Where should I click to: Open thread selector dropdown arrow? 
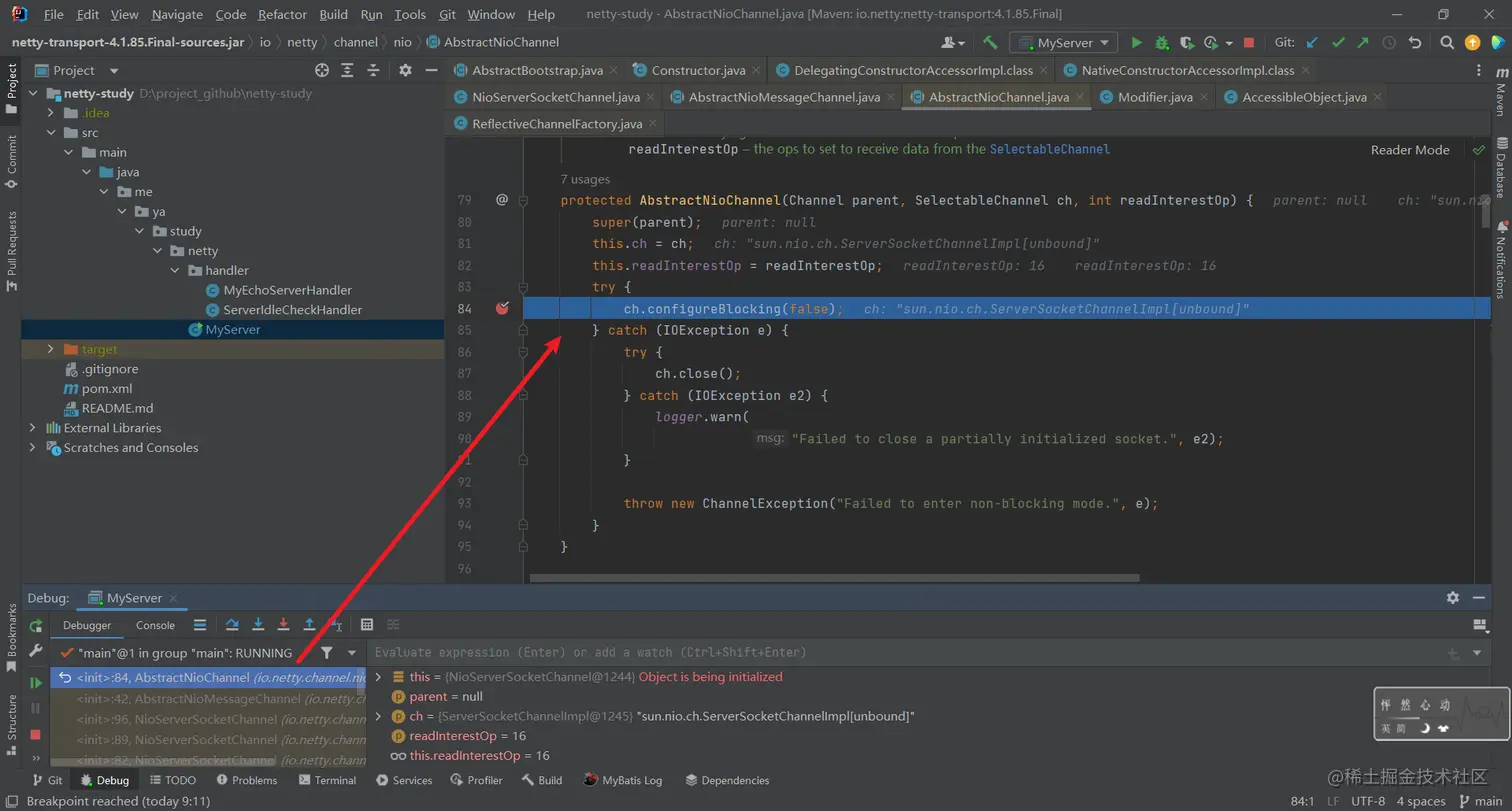352,652
